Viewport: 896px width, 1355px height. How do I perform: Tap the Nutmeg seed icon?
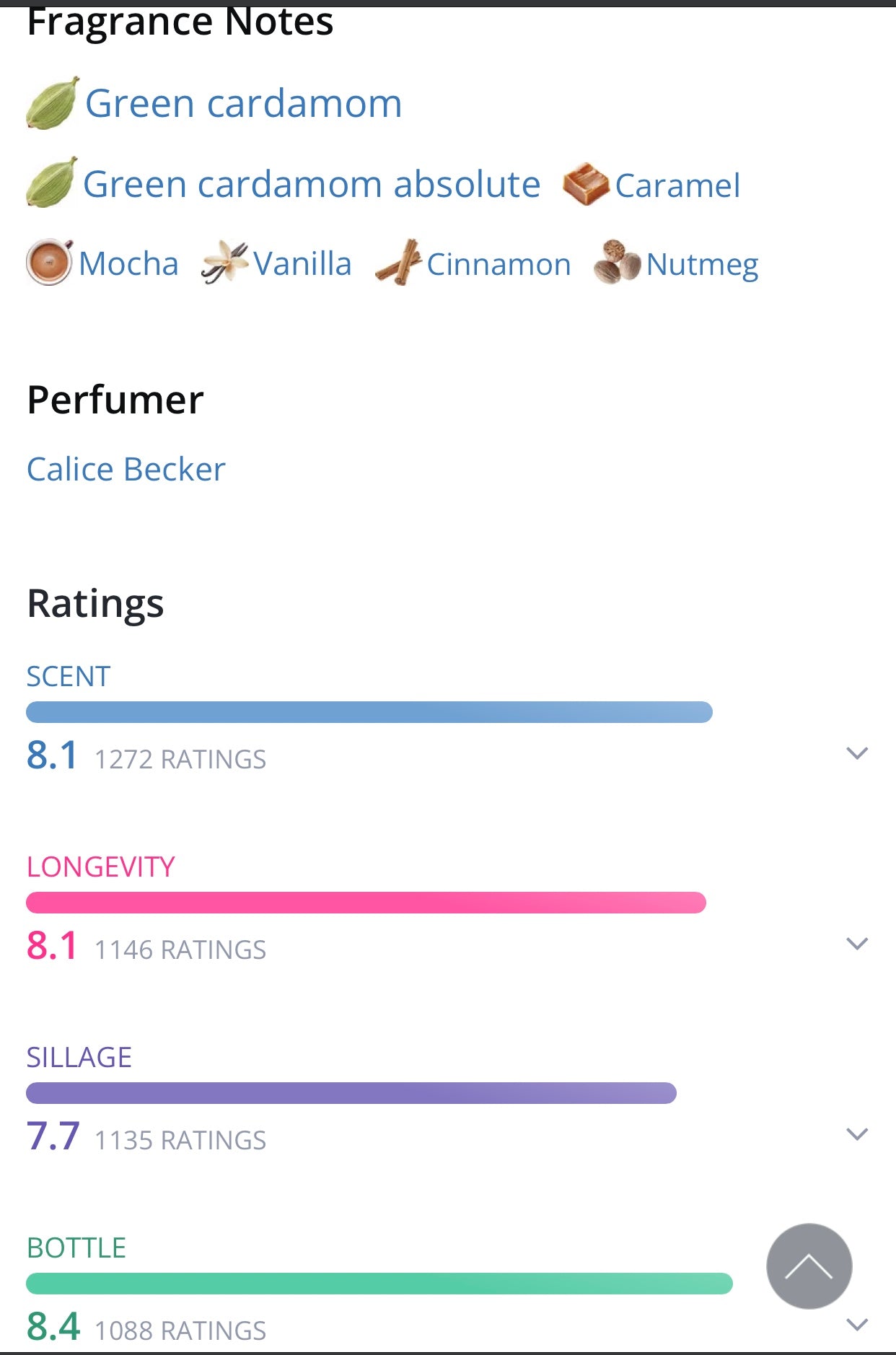617,263
